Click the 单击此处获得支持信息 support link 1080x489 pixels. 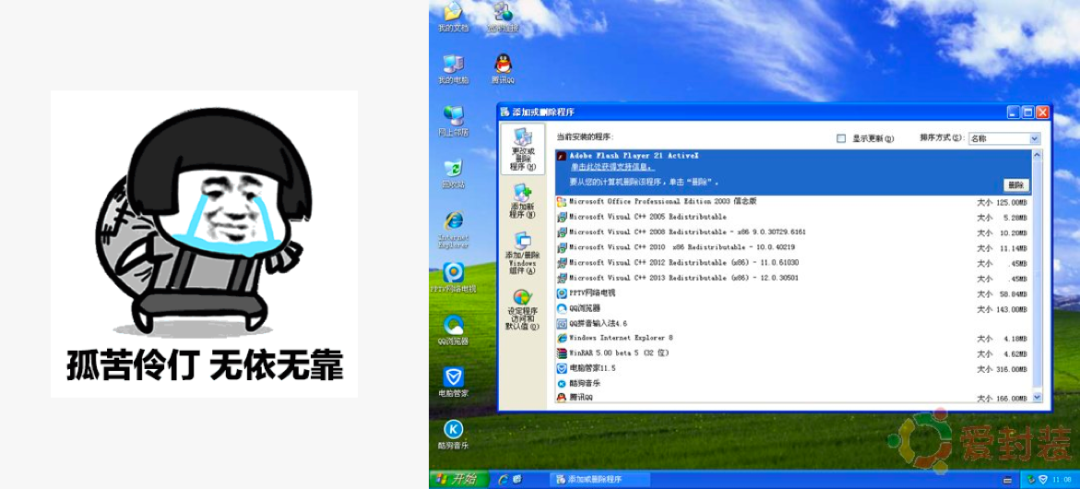click(x=612, y=167)
